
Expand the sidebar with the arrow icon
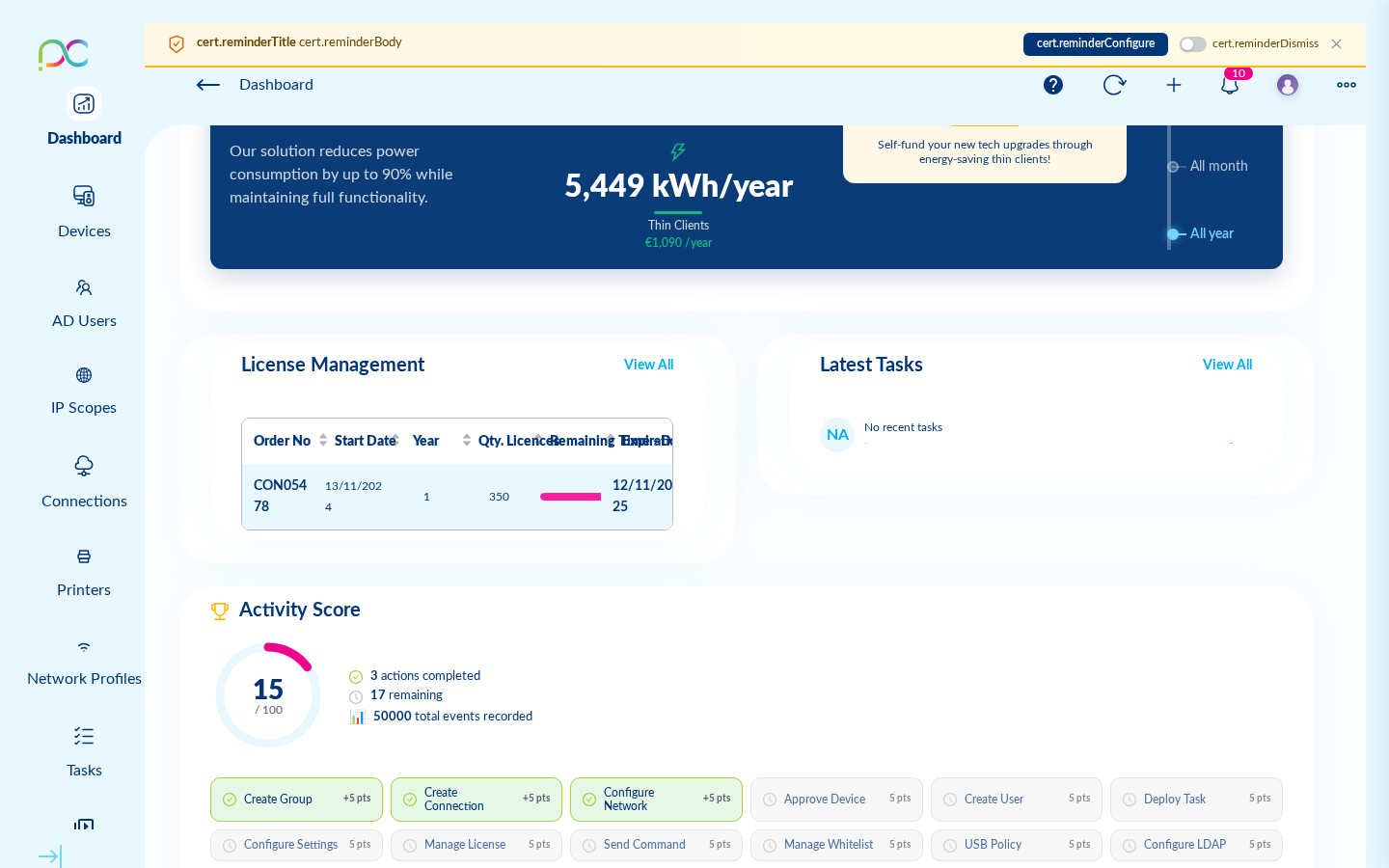(x=50, y=855)
